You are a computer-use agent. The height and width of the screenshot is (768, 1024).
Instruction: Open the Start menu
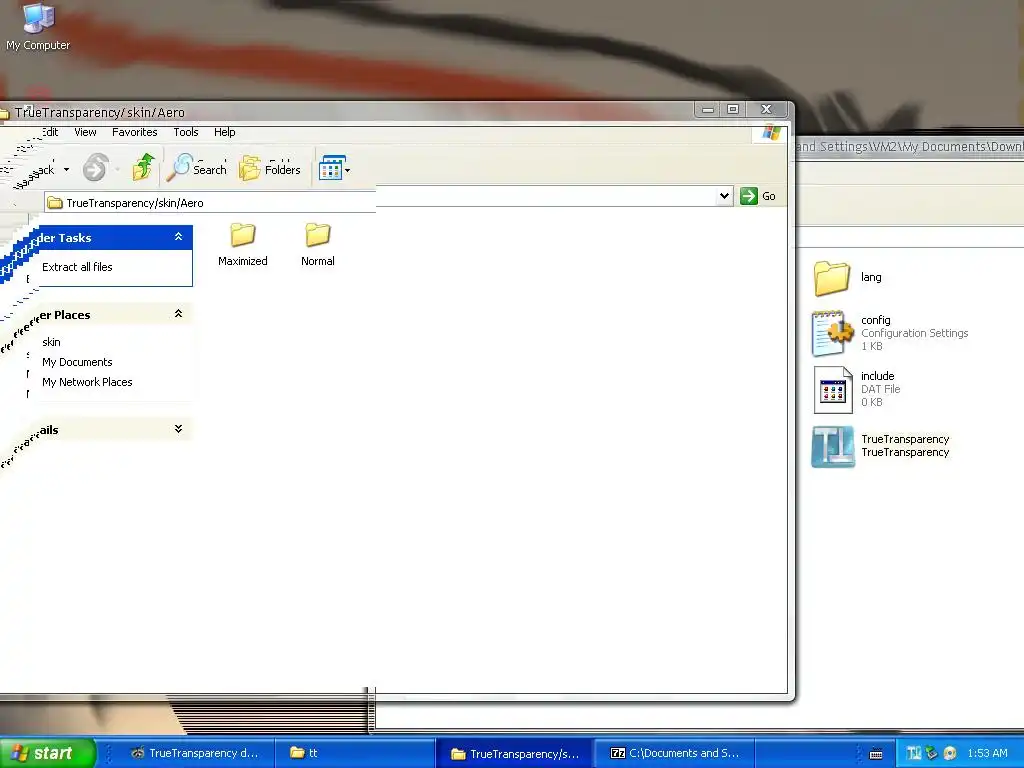pos(47,753)
